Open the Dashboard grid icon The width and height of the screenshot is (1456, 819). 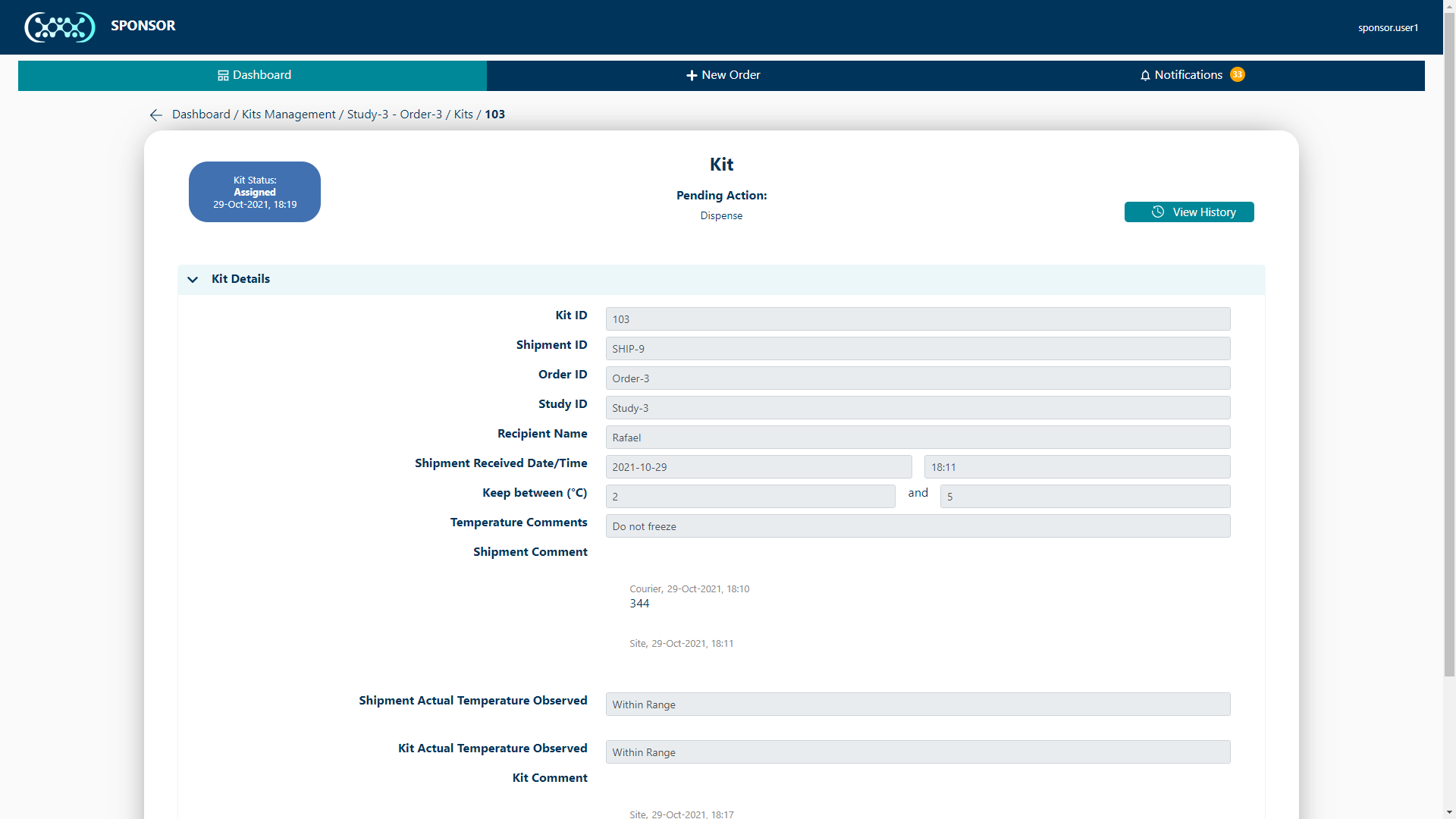click(223, 75)
